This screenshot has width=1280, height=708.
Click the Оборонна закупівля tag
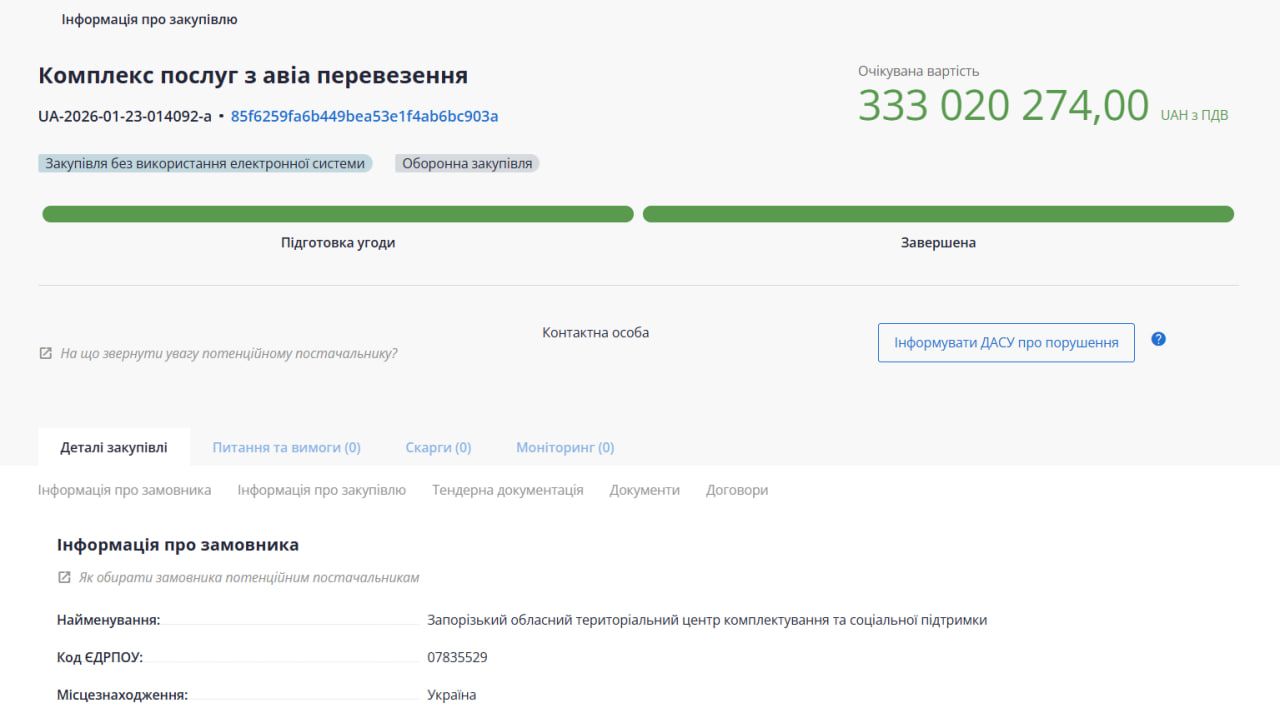[x=466, y=162]
